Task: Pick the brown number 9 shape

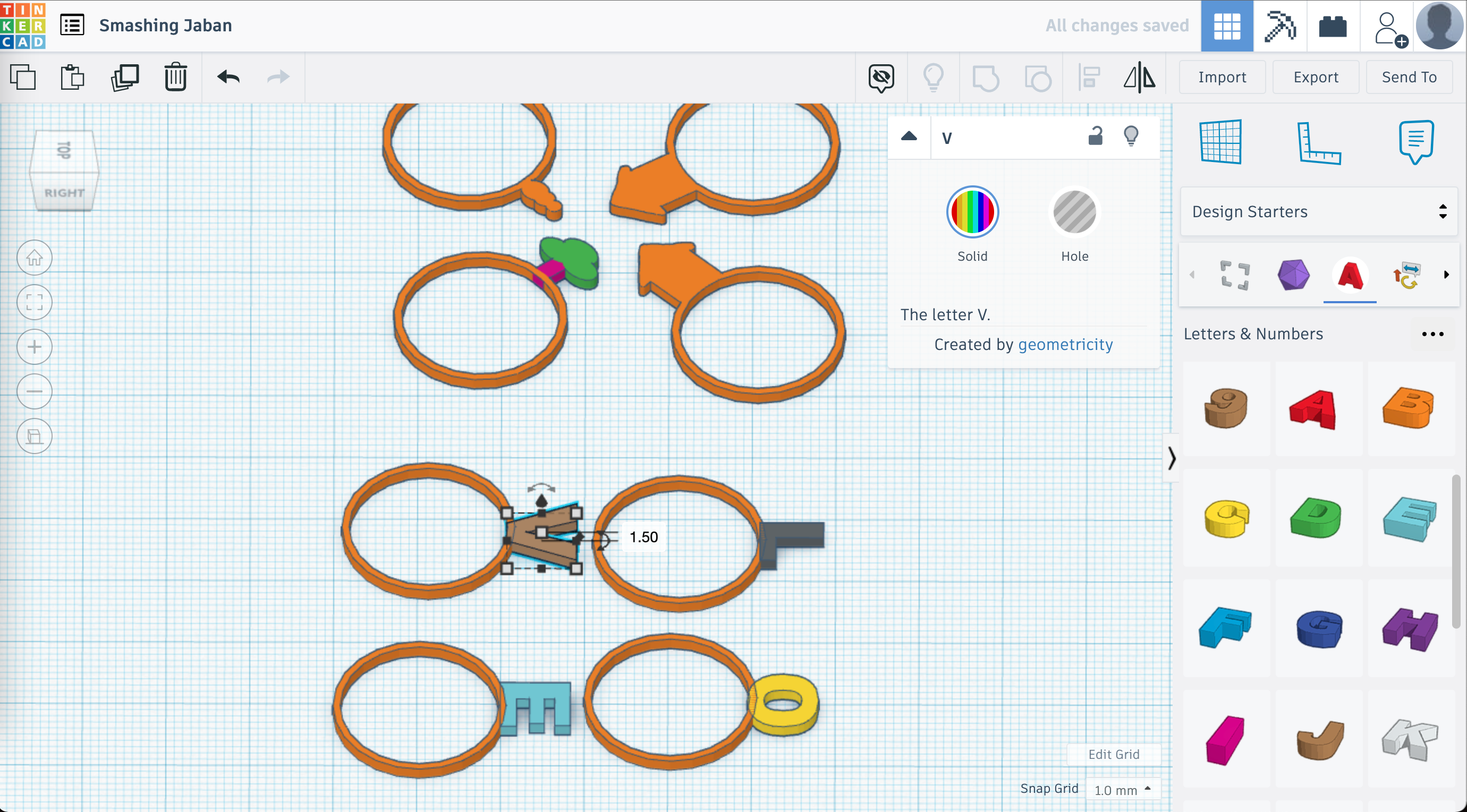Action: pyautogui.click(x=1226, y=408)
